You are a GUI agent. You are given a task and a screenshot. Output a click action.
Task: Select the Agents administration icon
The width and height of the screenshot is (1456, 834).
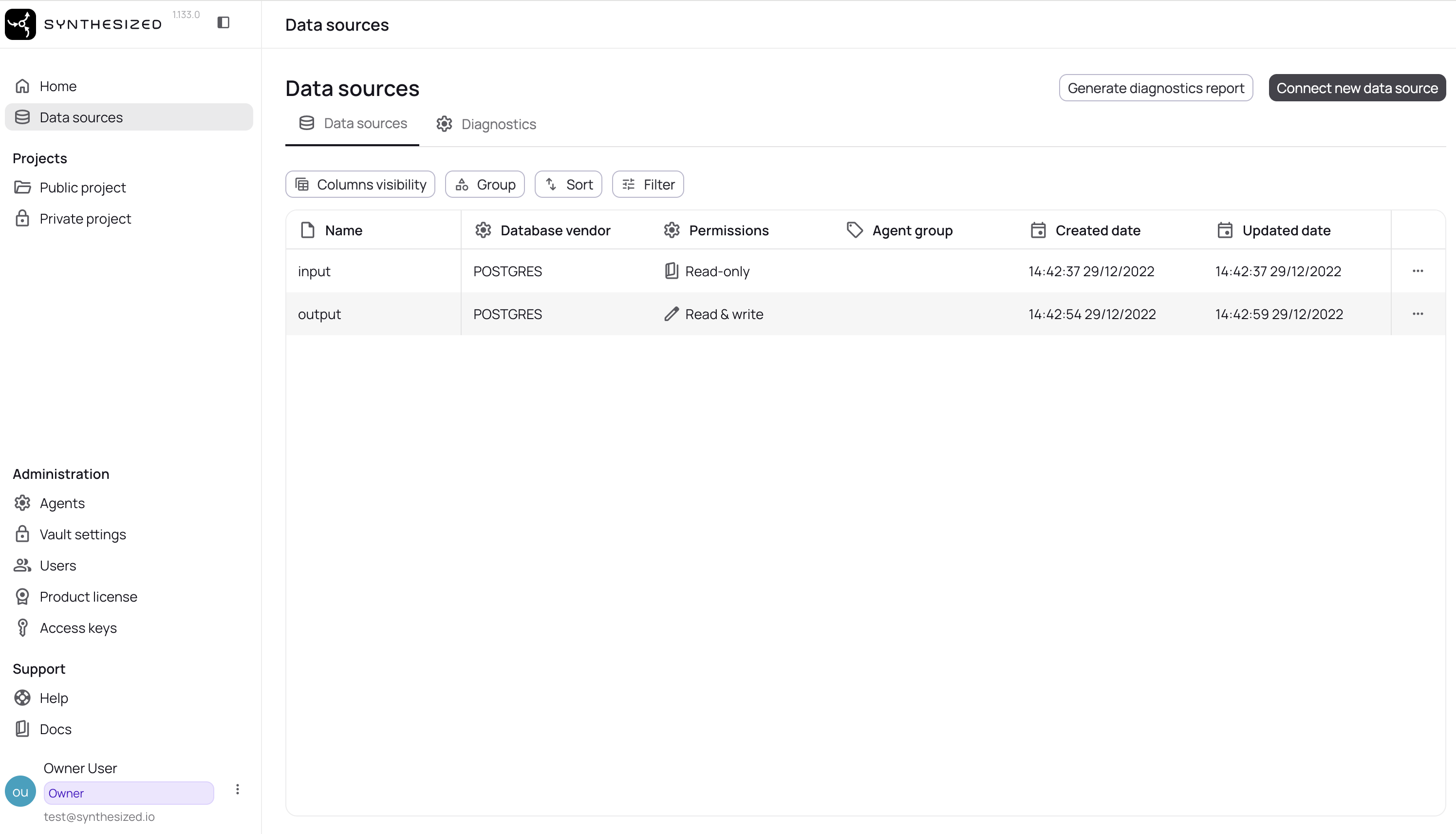tap(22, 503)
